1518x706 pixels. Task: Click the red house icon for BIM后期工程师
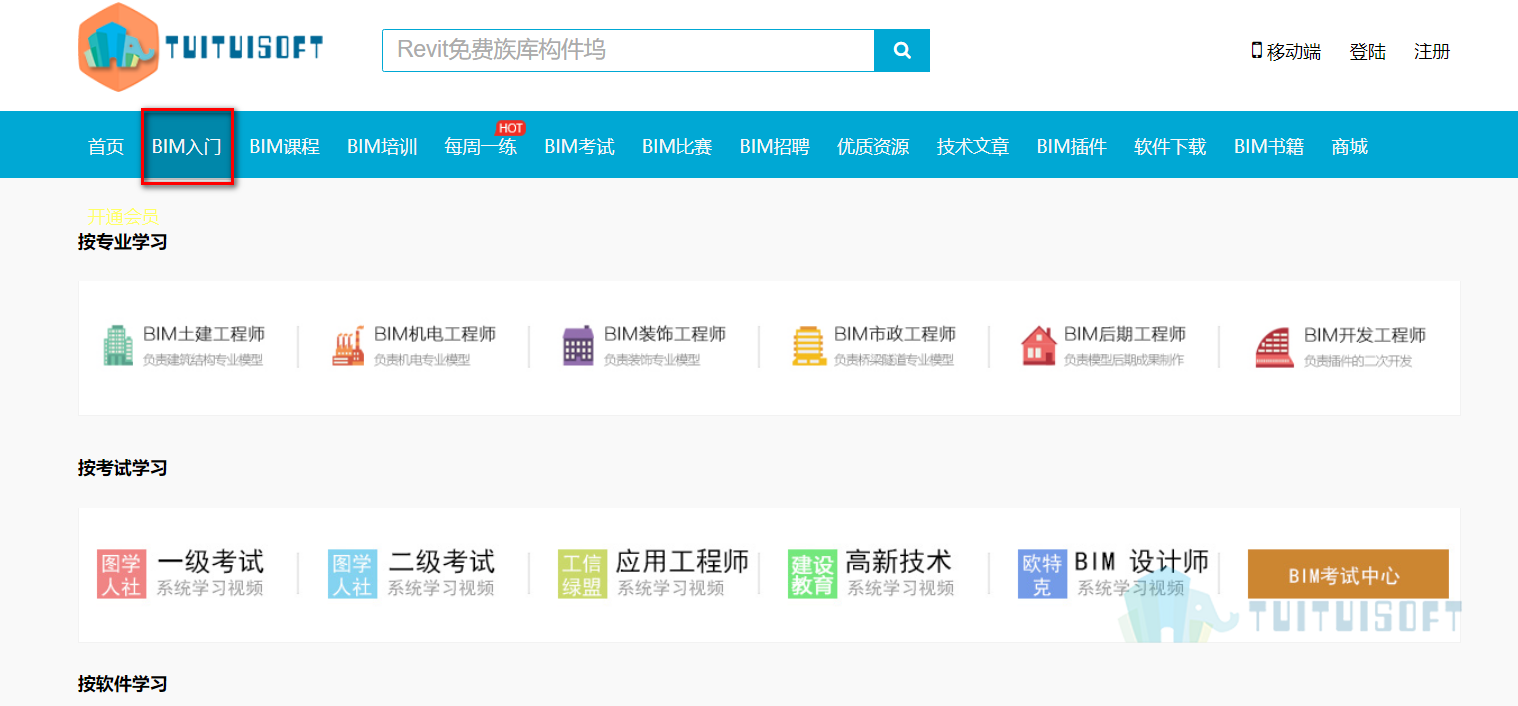1039,346
